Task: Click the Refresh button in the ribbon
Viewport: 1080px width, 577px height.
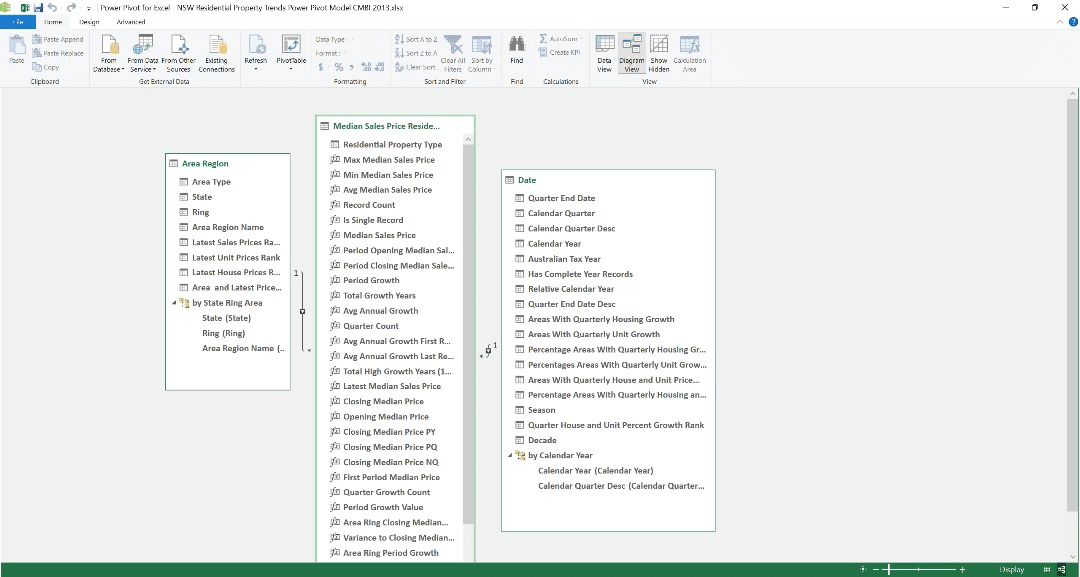Action: click(x=256, y=53)
